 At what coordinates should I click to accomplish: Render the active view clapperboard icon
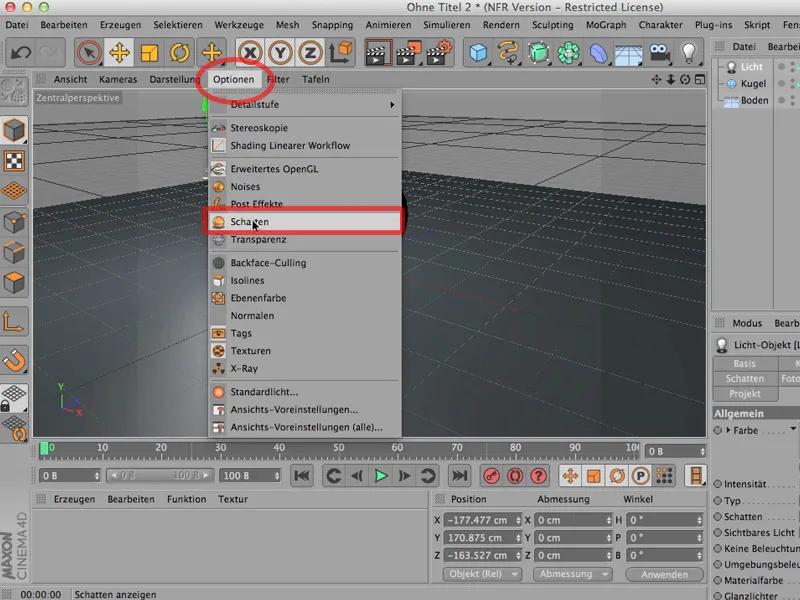coord(379,53)
